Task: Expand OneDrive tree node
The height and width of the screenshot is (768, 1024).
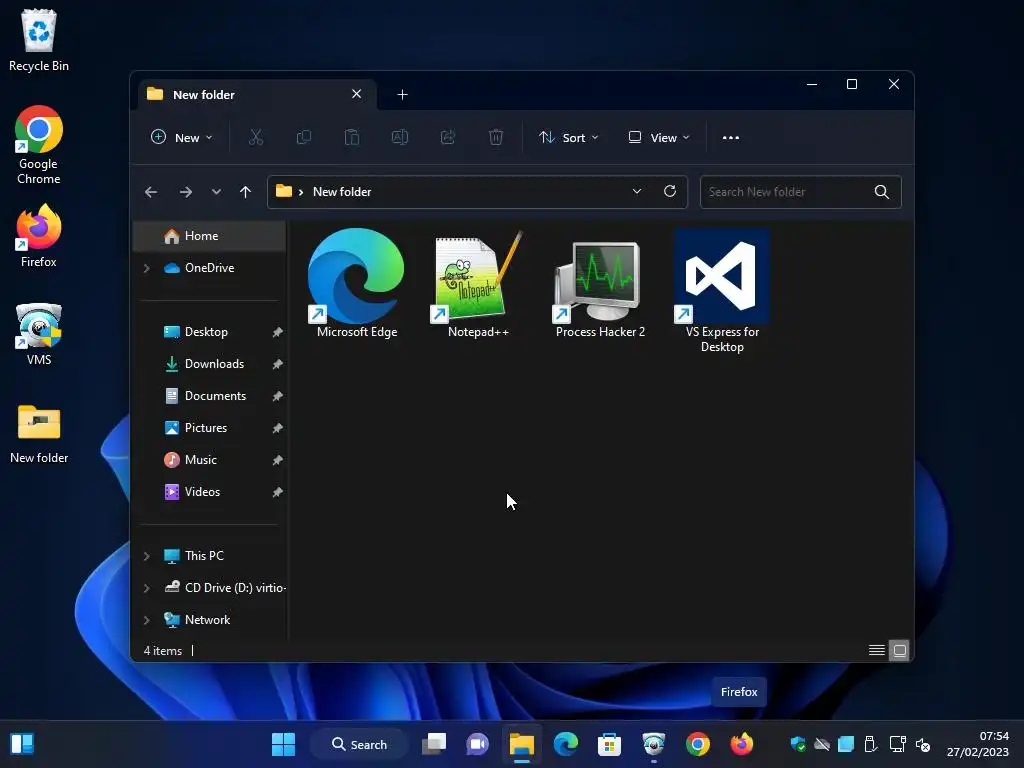Action: tap(147, 268)
